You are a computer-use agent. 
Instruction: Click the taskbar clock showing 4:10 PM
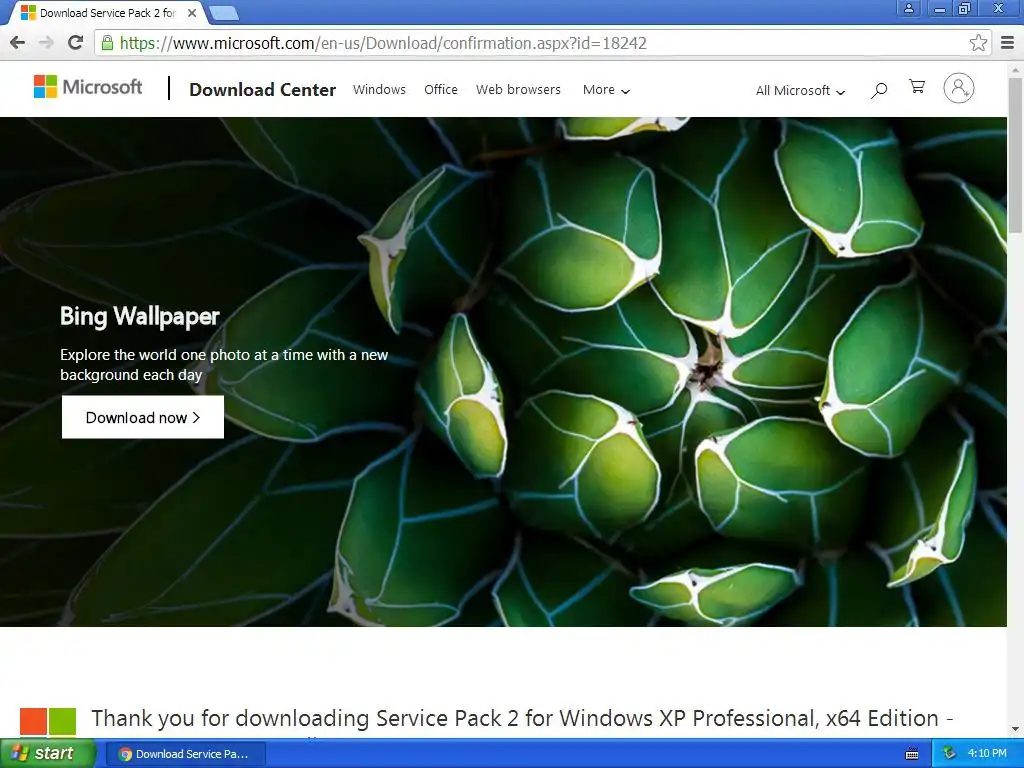[x=987, y=753]
